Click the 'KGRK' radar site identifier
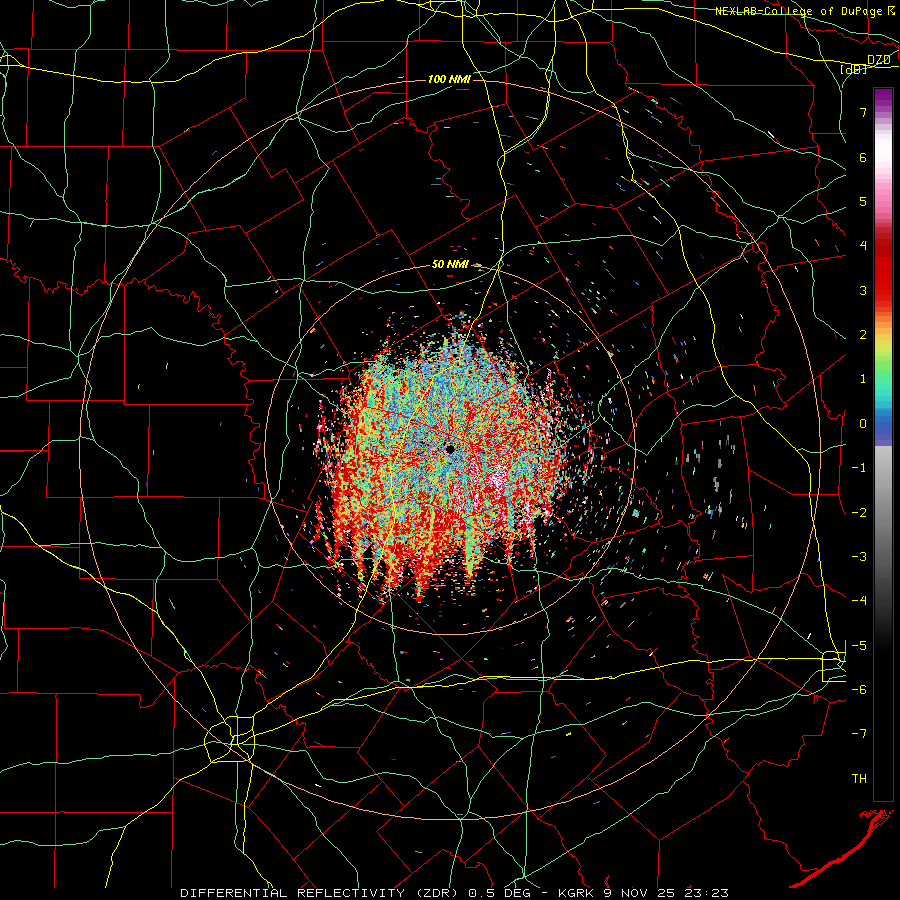The width and height of the screenshot is (900, 900). 578,893
